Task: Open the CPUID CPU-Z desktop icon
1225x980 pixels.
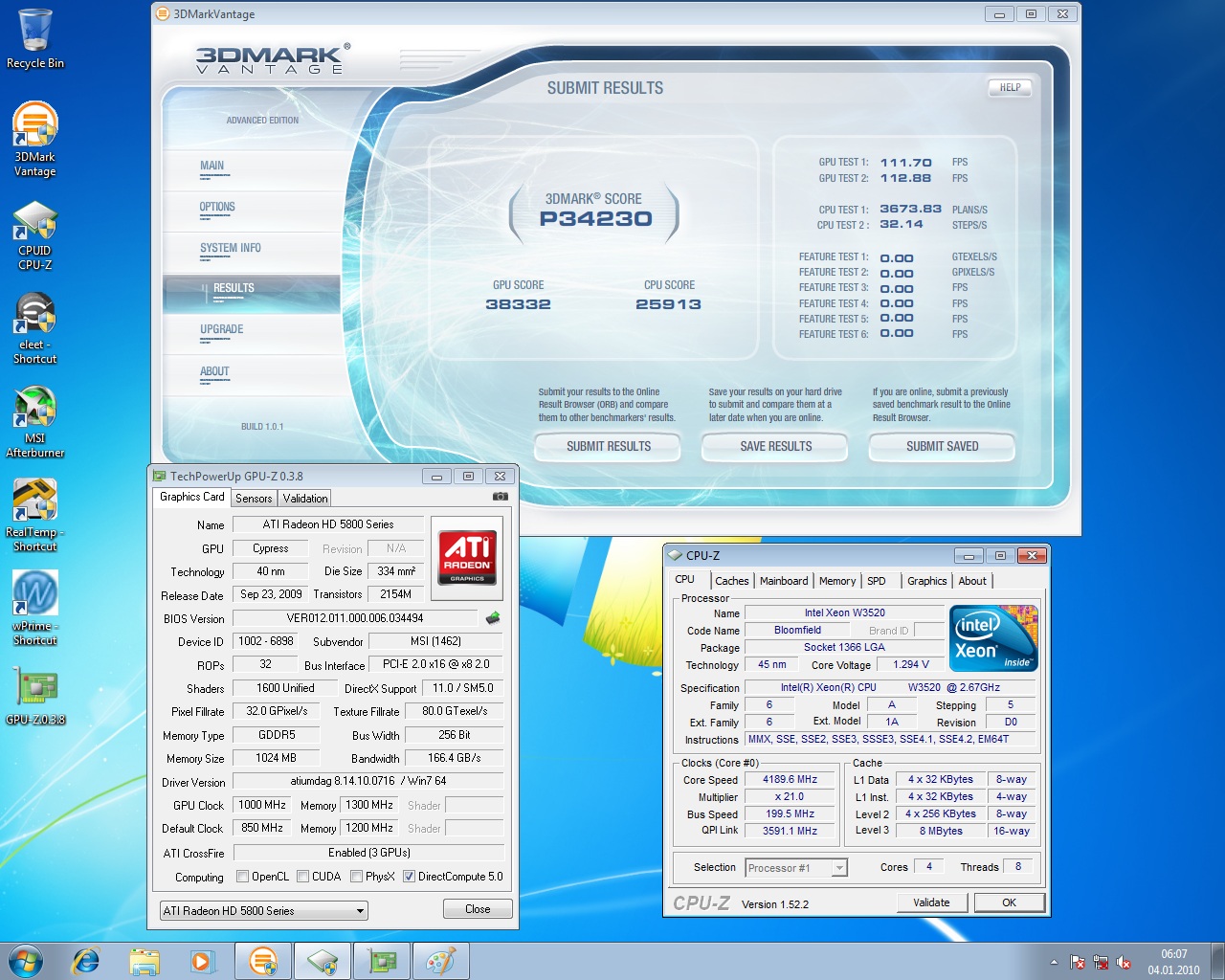Action: [35, 235]
